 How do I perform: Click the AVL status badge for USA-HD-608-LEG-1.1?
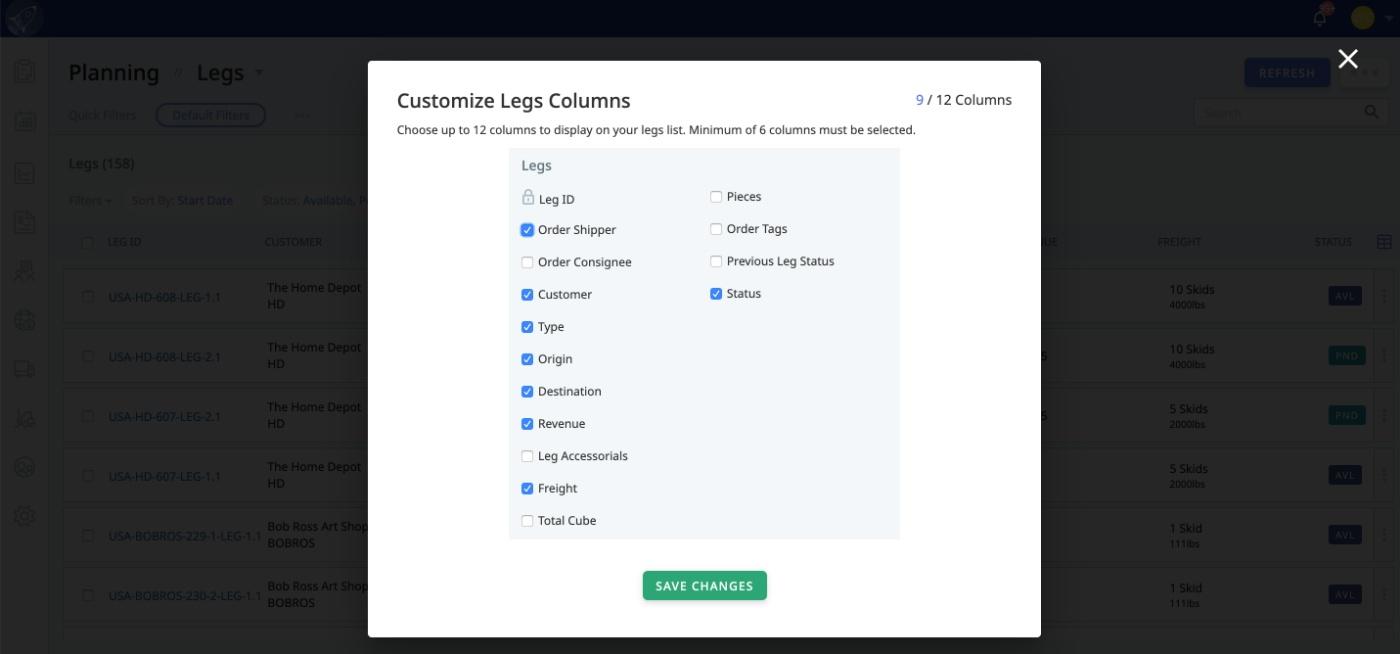tap(1345, 297)
